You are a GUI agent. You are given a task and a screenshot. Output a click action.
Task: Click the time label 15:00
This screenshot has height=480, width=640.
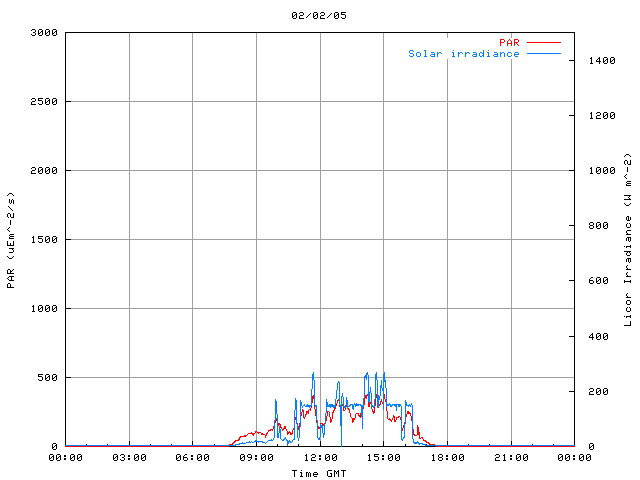(x=384, y=458)
